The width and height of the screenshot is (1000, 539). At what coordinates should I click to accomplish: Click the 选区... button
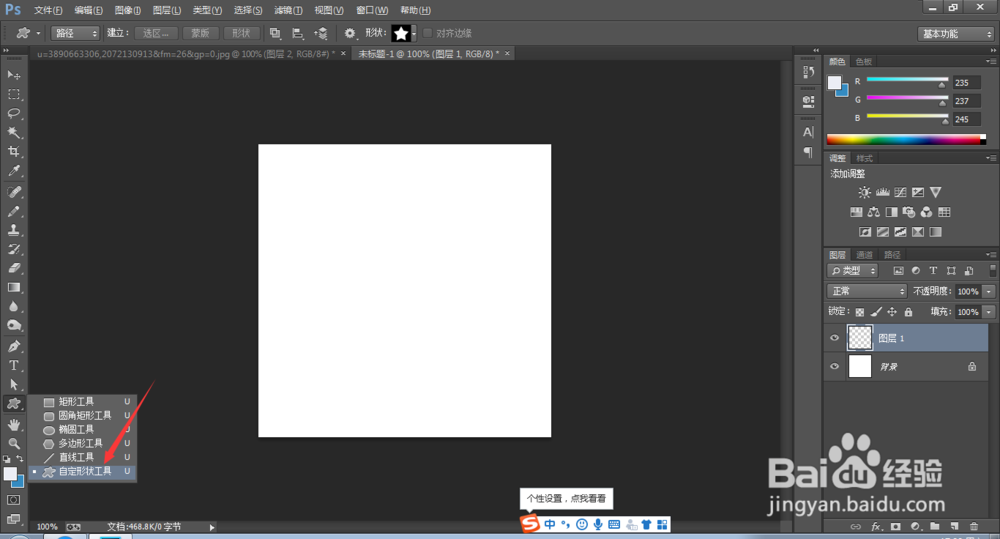tap(156, 33)
